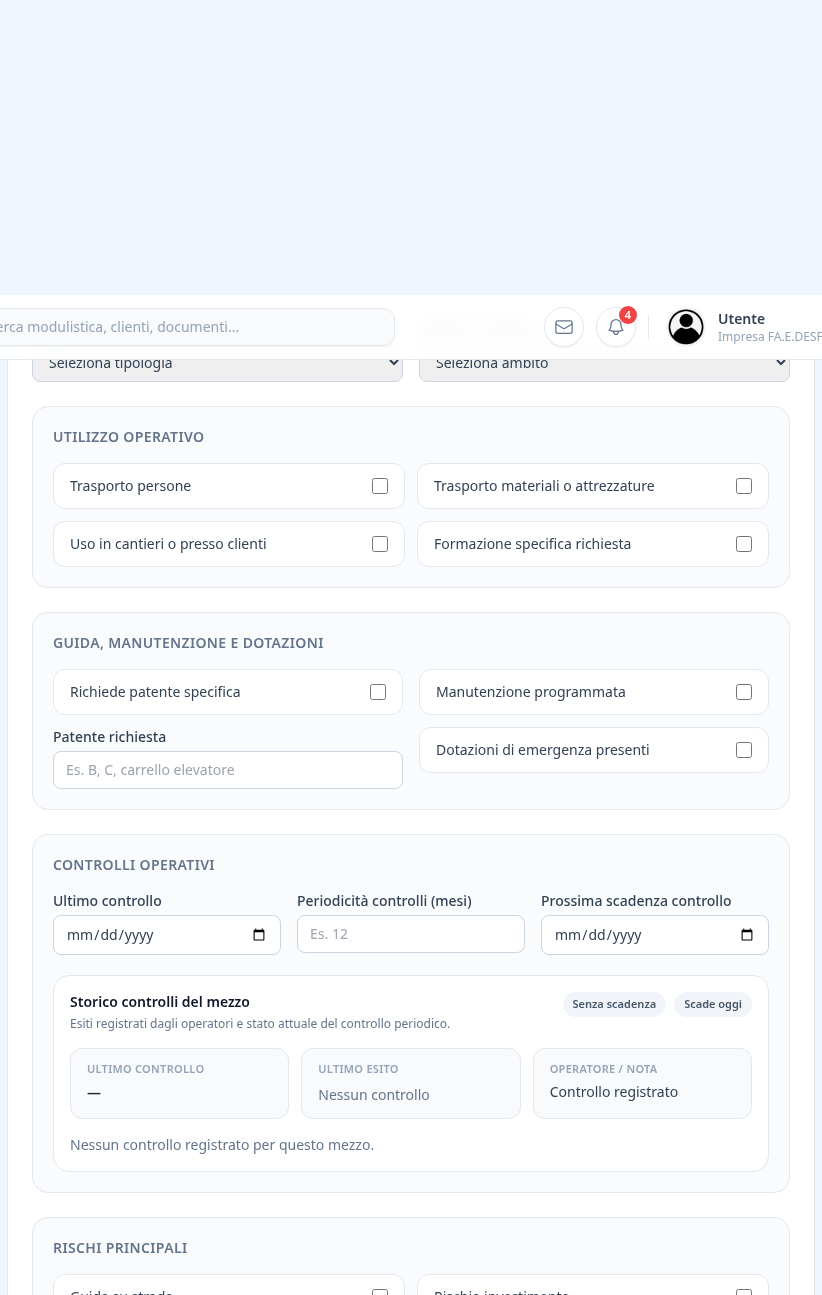
Task: Click the Ultimo controllo date field
Action: tap(167, 935)
